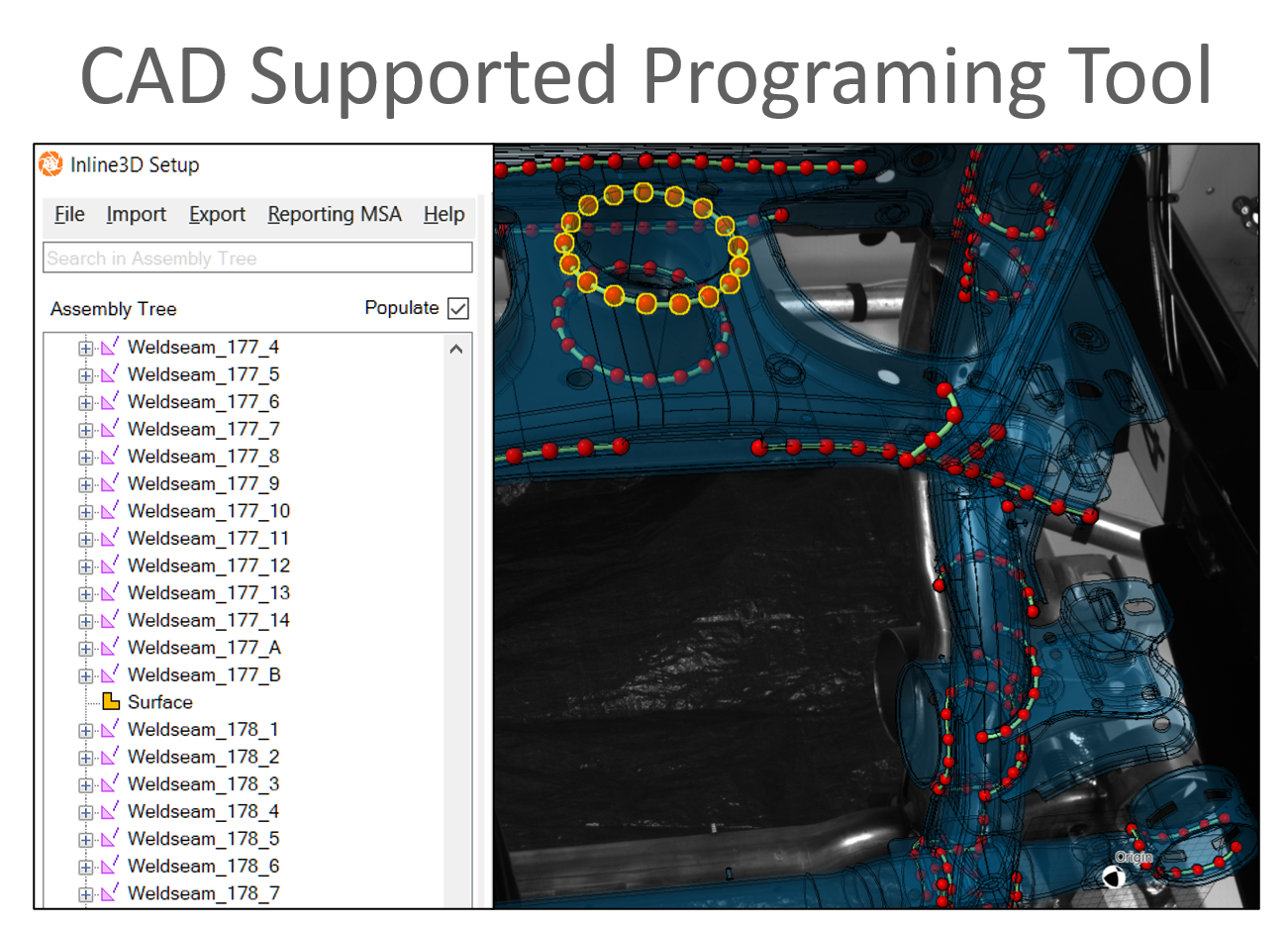Select the Weldseam_177_10 label
The width and height of the screenshot is (1288, 928).
point(209,511)
